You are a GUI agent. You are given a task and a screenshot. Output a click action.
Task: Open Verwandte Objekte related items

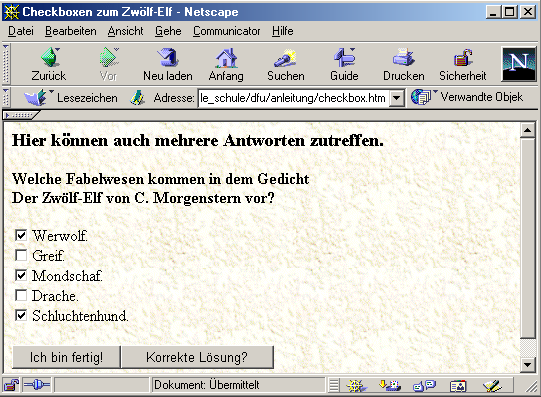[x=467, y=97]
